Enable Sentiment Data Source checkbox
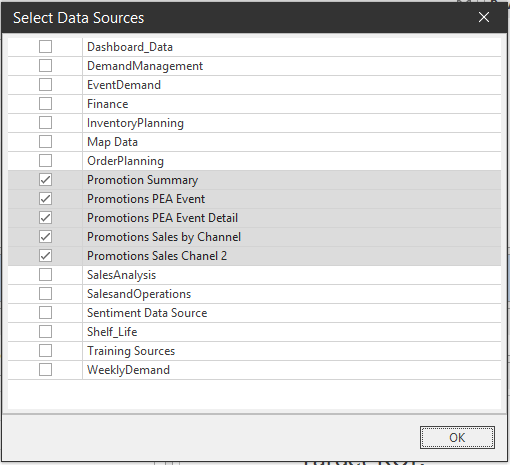Viewport: 510px width, 465px height. (45, 313)
